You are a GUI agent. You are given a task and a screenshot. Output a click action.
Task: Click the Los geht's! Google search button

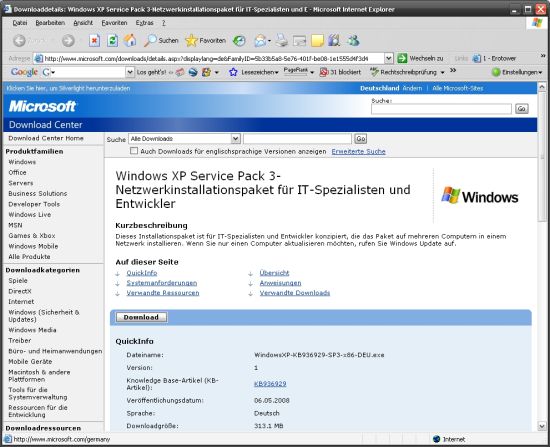click(152, 72)
